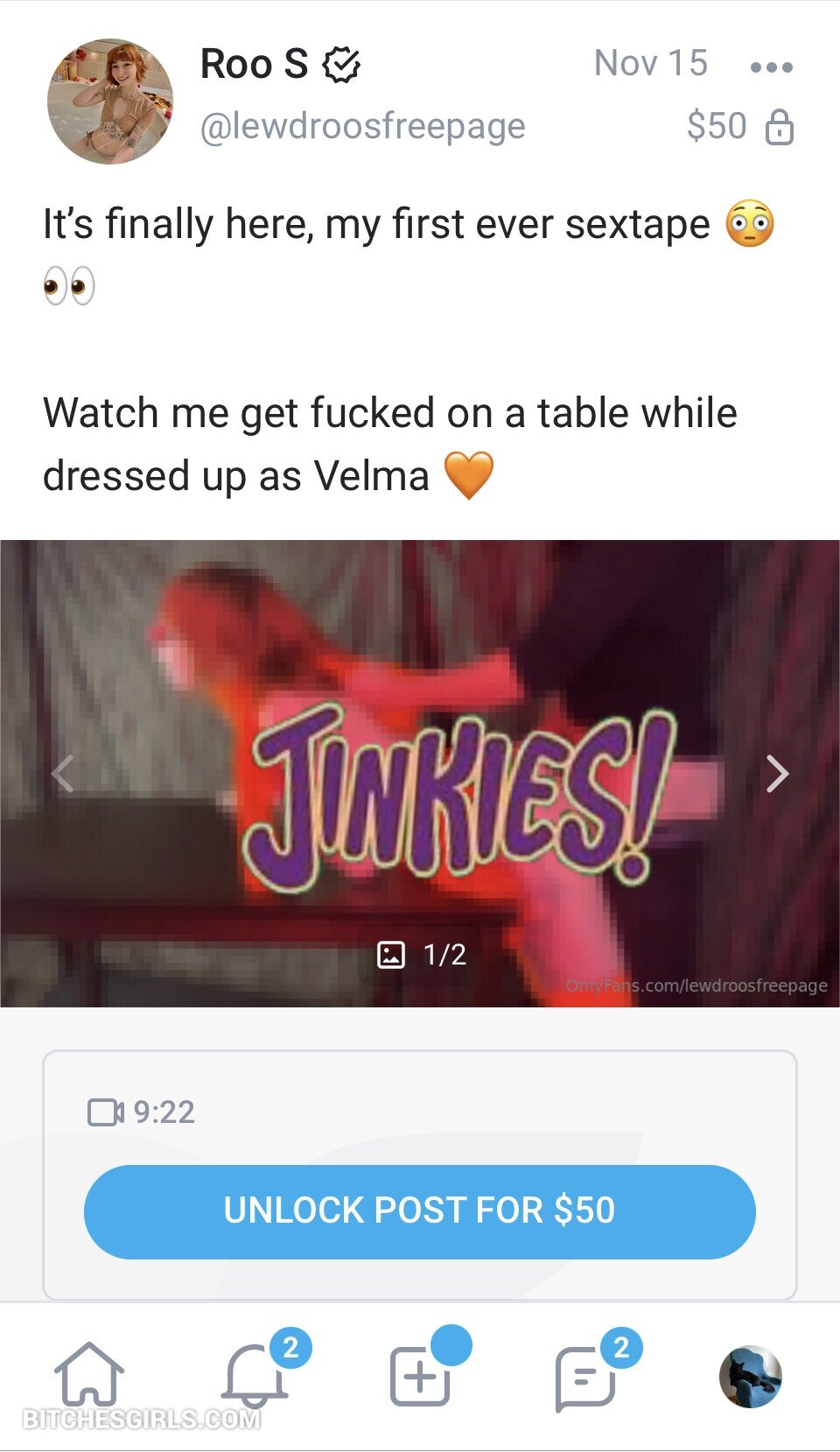Click the image counter icon showing 1/2
The height and width of the screenshot is (1452, 840).
click(390, 954)
